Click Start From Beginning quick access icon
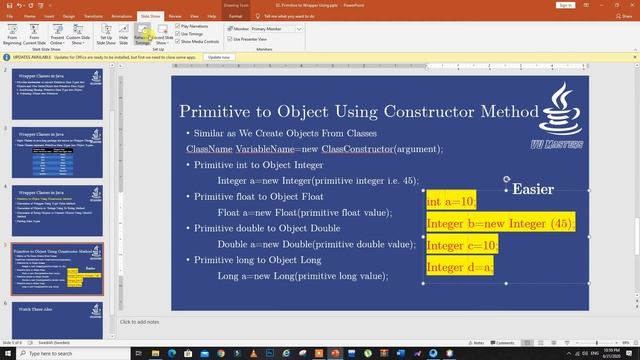This screenshot has width=640, height=360. pyautogui.click(x=41, y=5)
